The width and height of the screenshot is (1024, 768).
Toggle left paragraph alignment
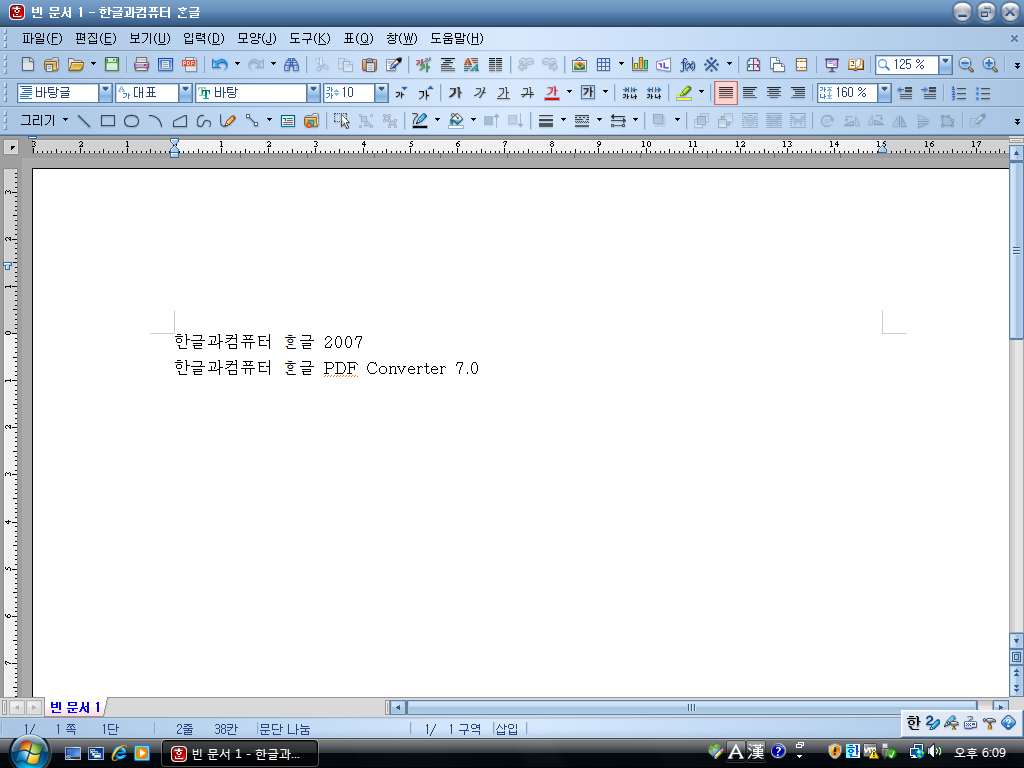750,93
